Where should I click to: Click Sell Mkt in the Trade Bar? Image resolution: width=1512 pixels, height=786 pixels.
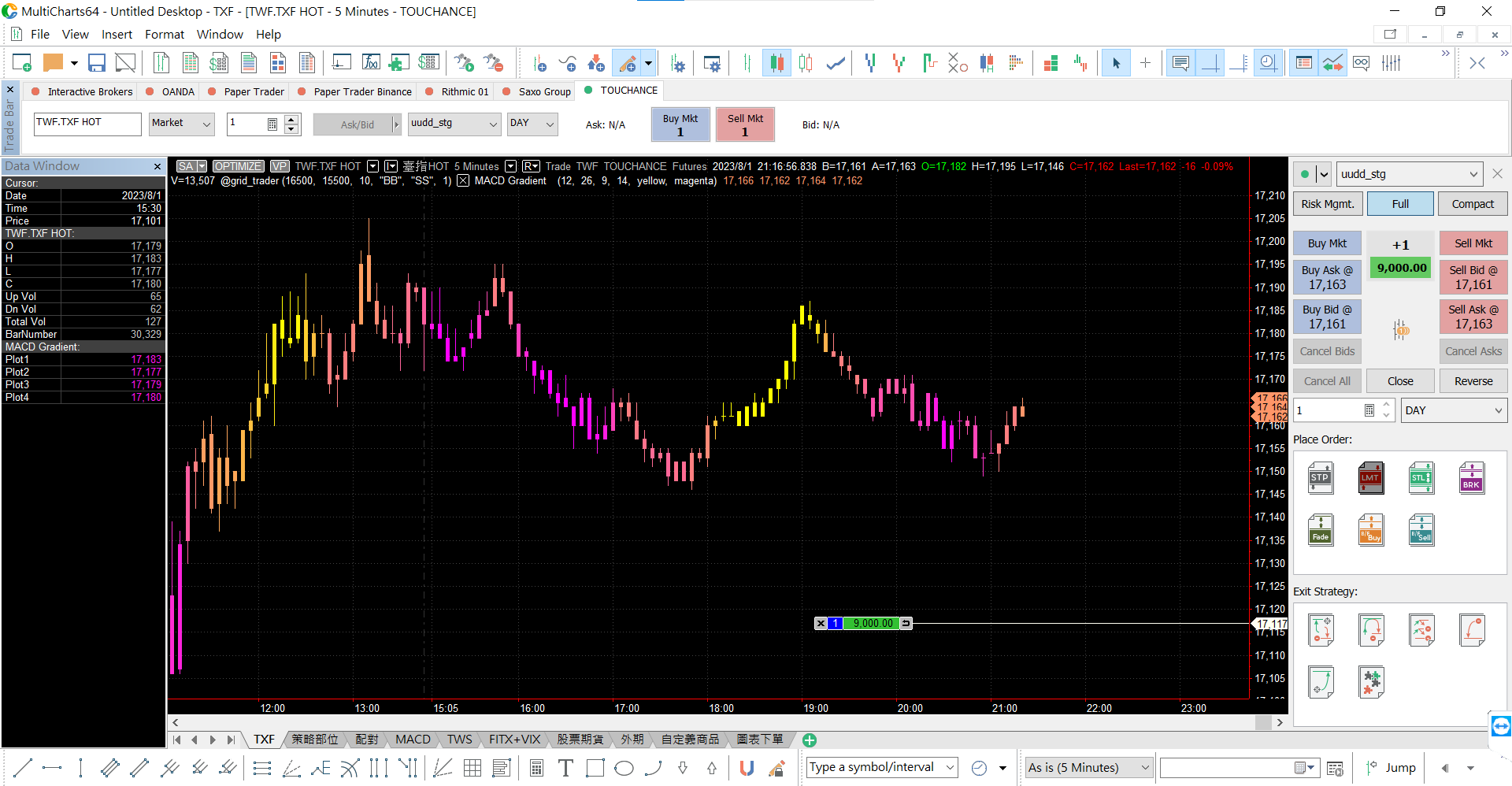point(745,124)
